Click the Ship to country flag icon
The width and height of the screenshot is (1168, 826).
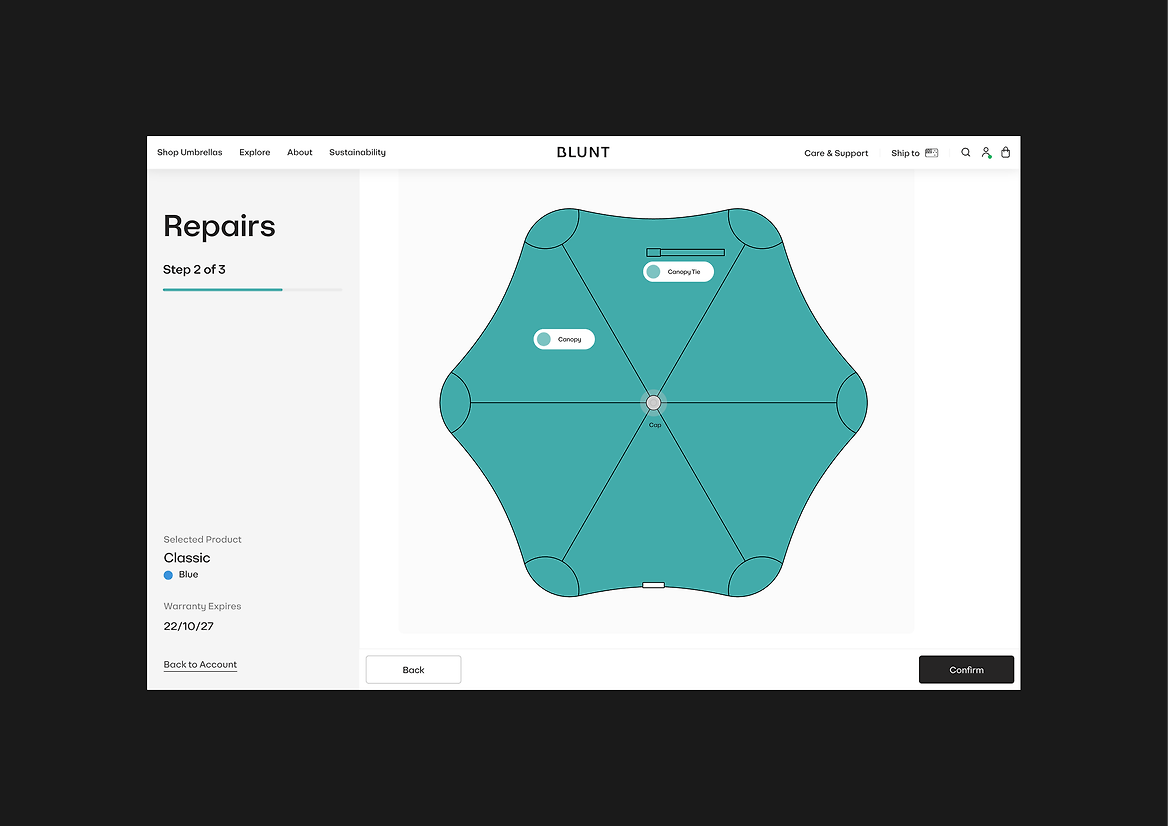point(931,153)
